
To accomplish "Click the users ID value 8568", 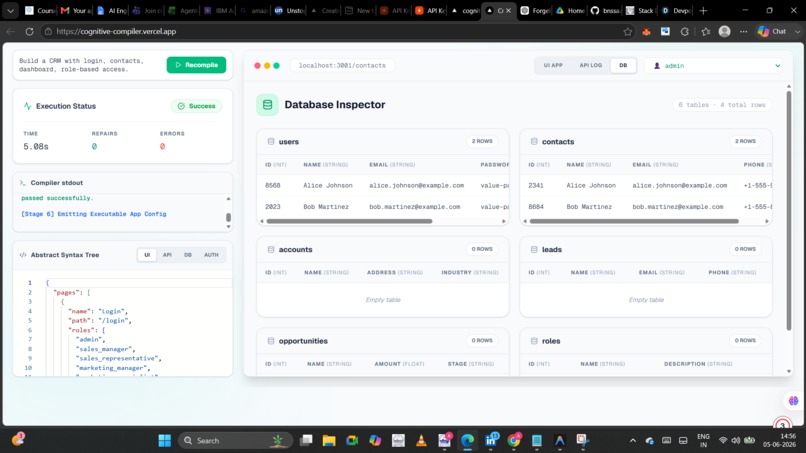I will click(x=272, y=185).
